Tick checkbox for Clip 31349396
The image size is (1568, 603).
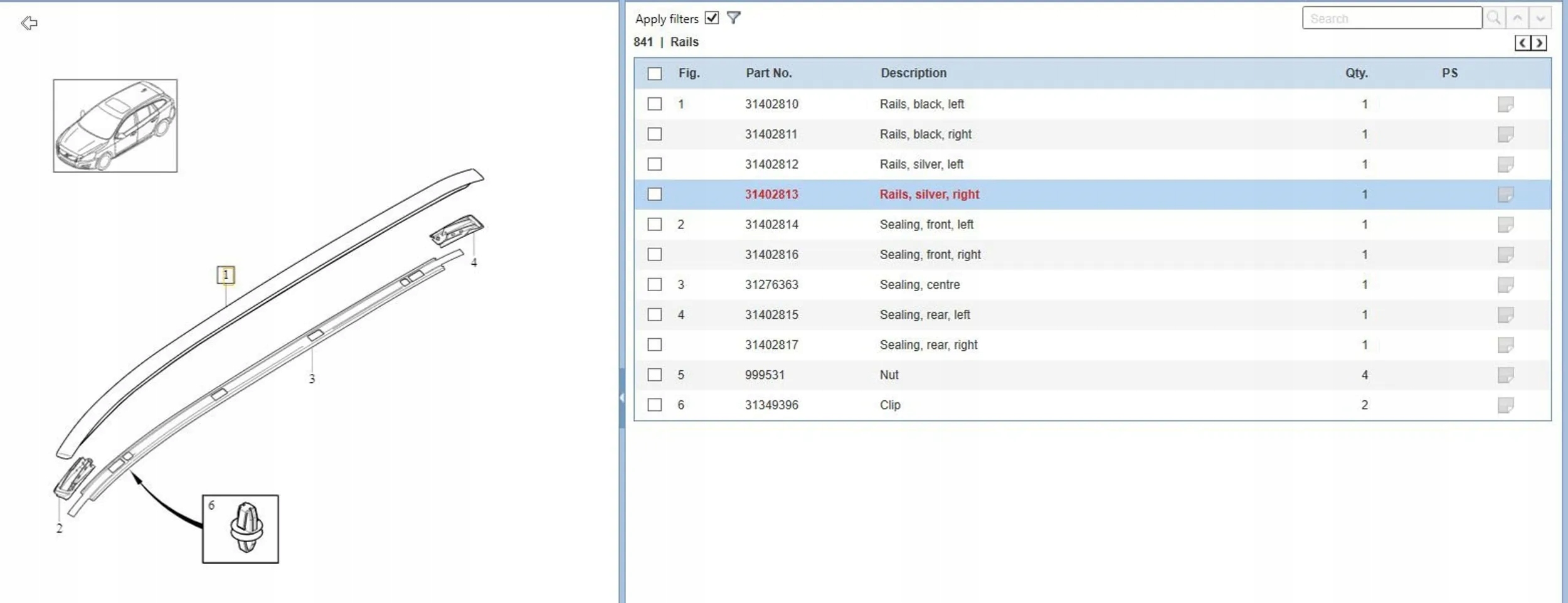click(x=654, y=405)
